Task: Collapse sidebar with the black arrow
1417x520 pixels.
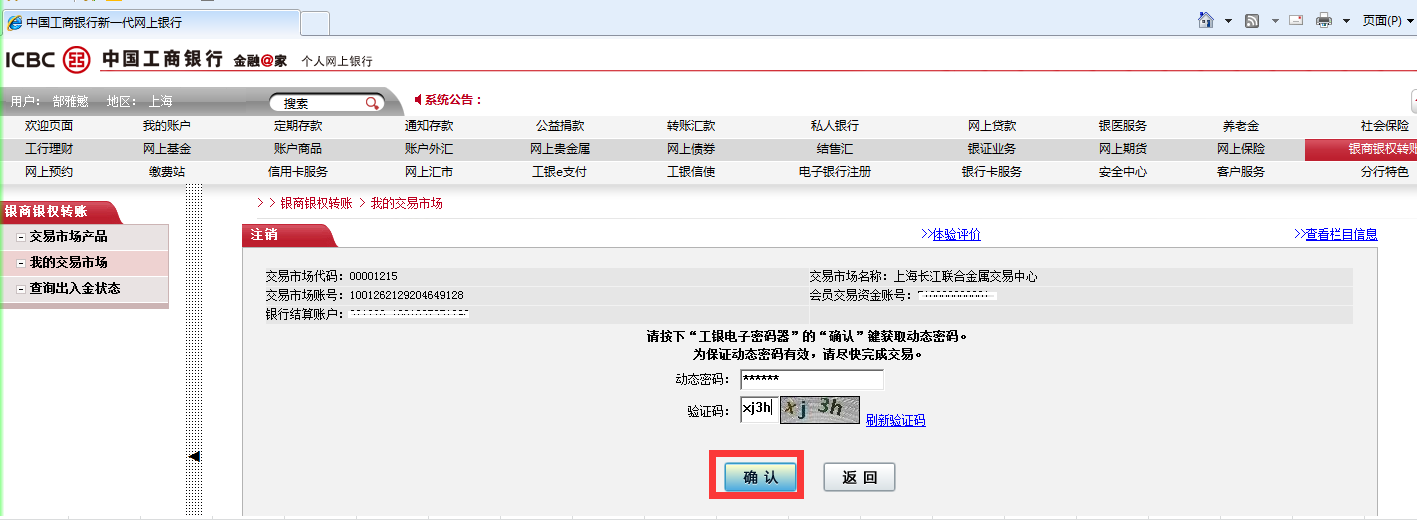Action: [195, 456]
